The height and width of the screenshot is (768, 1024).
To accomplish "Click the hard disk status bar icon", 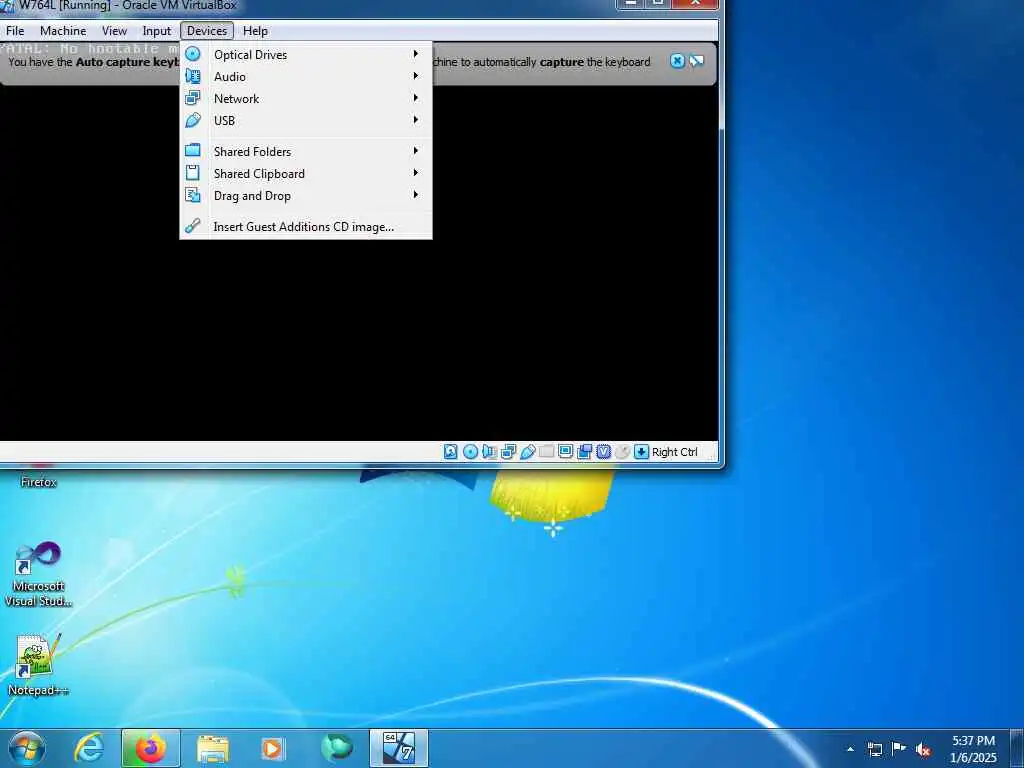I will coord(451,452).
